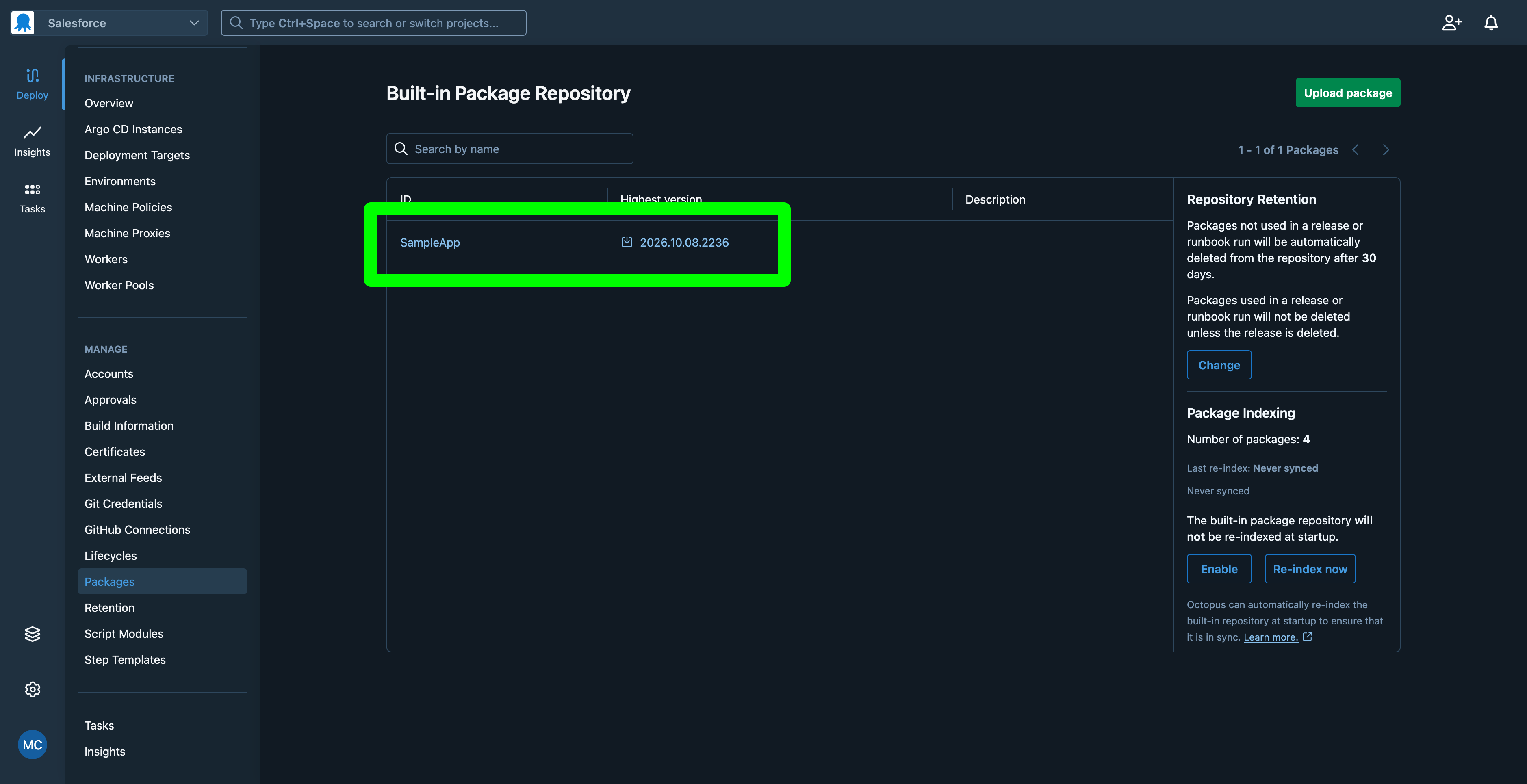1527x784 pixels.
Task: Open Step Templates
Action: point(125,660)
